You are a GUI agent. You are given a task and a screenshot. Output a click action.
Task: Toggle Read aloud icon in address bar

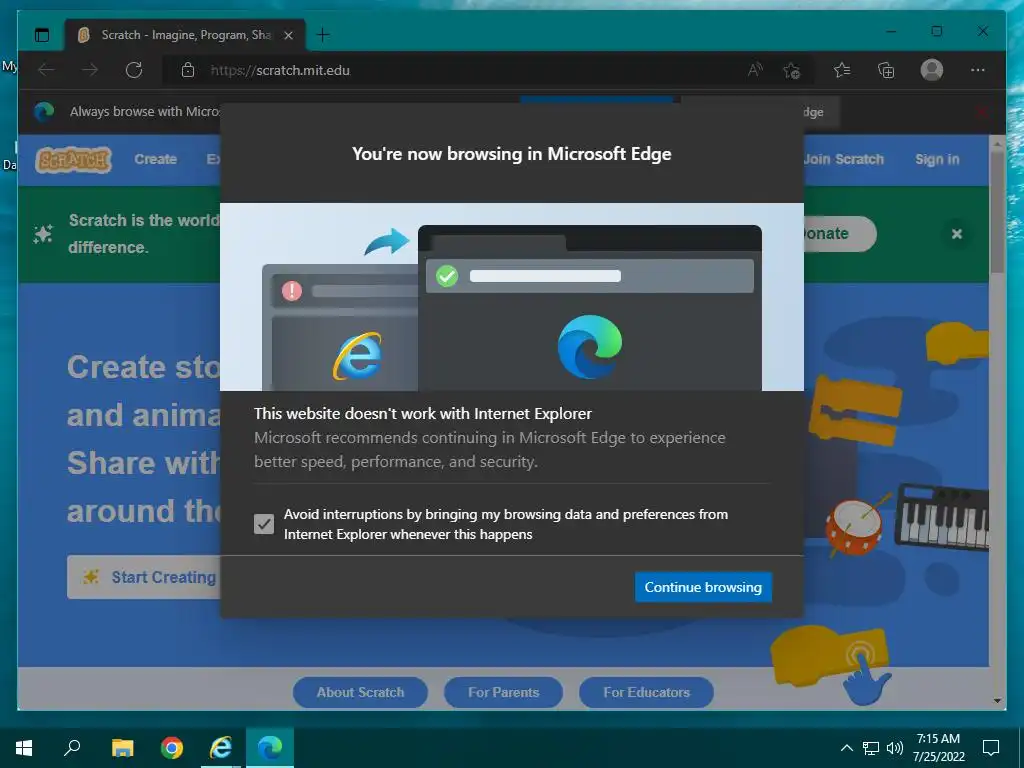pos(755,70)
